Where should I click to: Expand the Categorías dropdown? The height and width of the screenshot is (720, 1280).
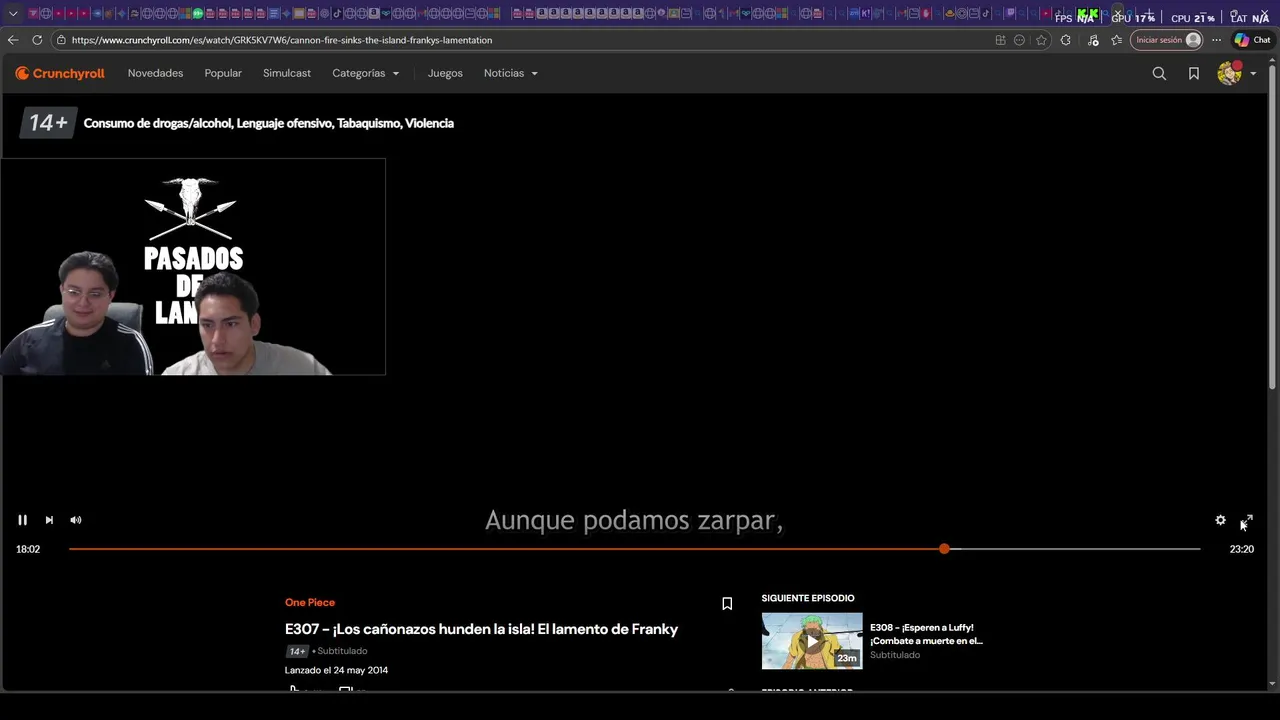[366, 73]
